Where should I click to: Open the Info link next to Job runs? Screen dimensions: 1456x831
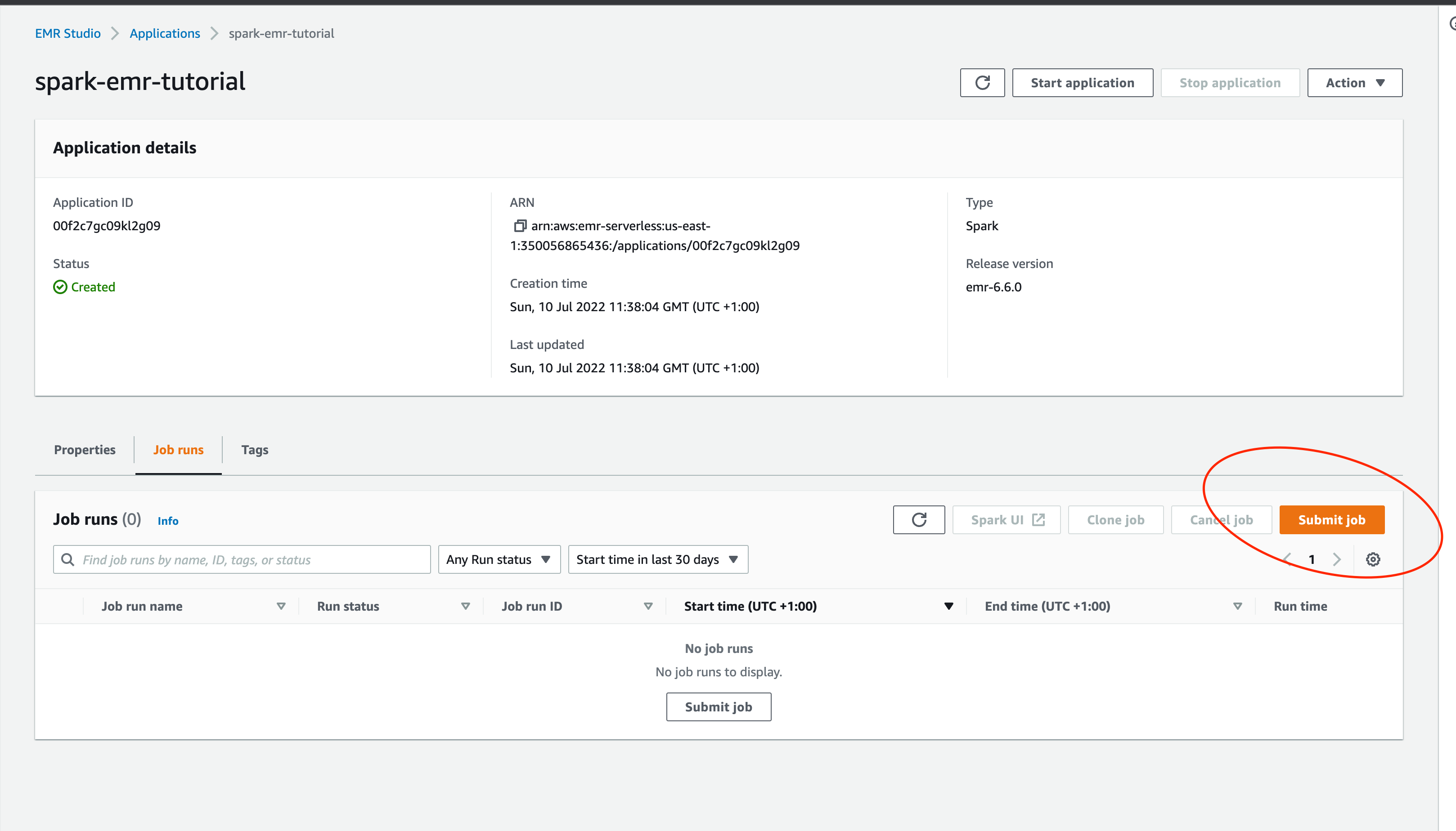pyautogui.click(x=168, y=521)
